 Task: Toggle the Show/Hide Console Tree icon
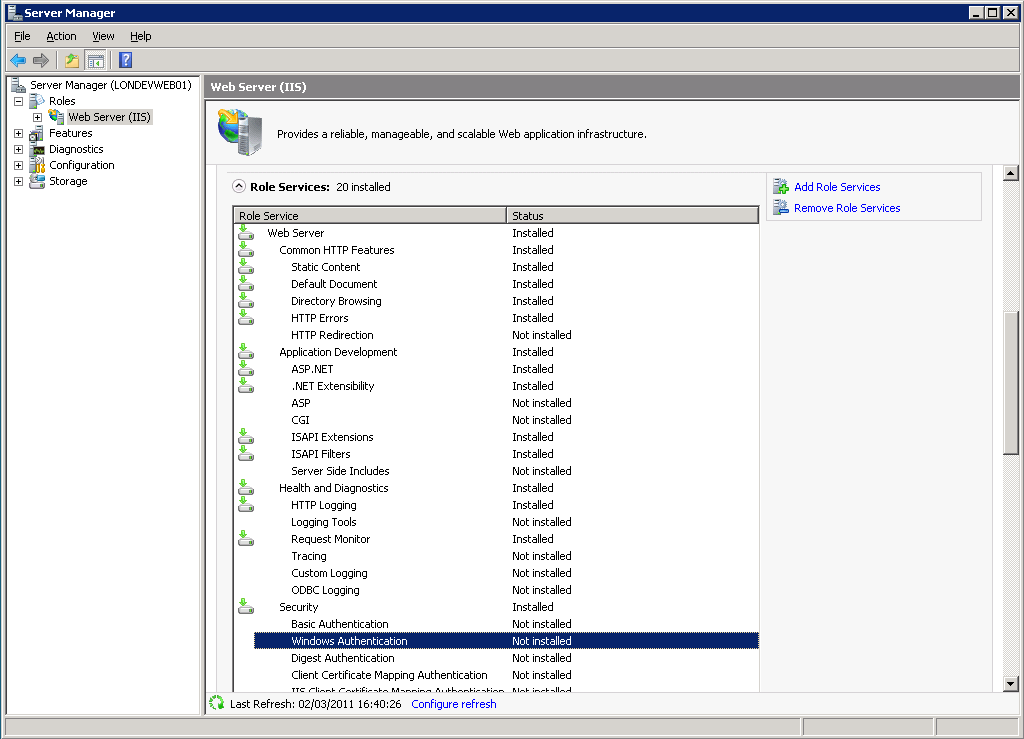click(x=95, y=61)
